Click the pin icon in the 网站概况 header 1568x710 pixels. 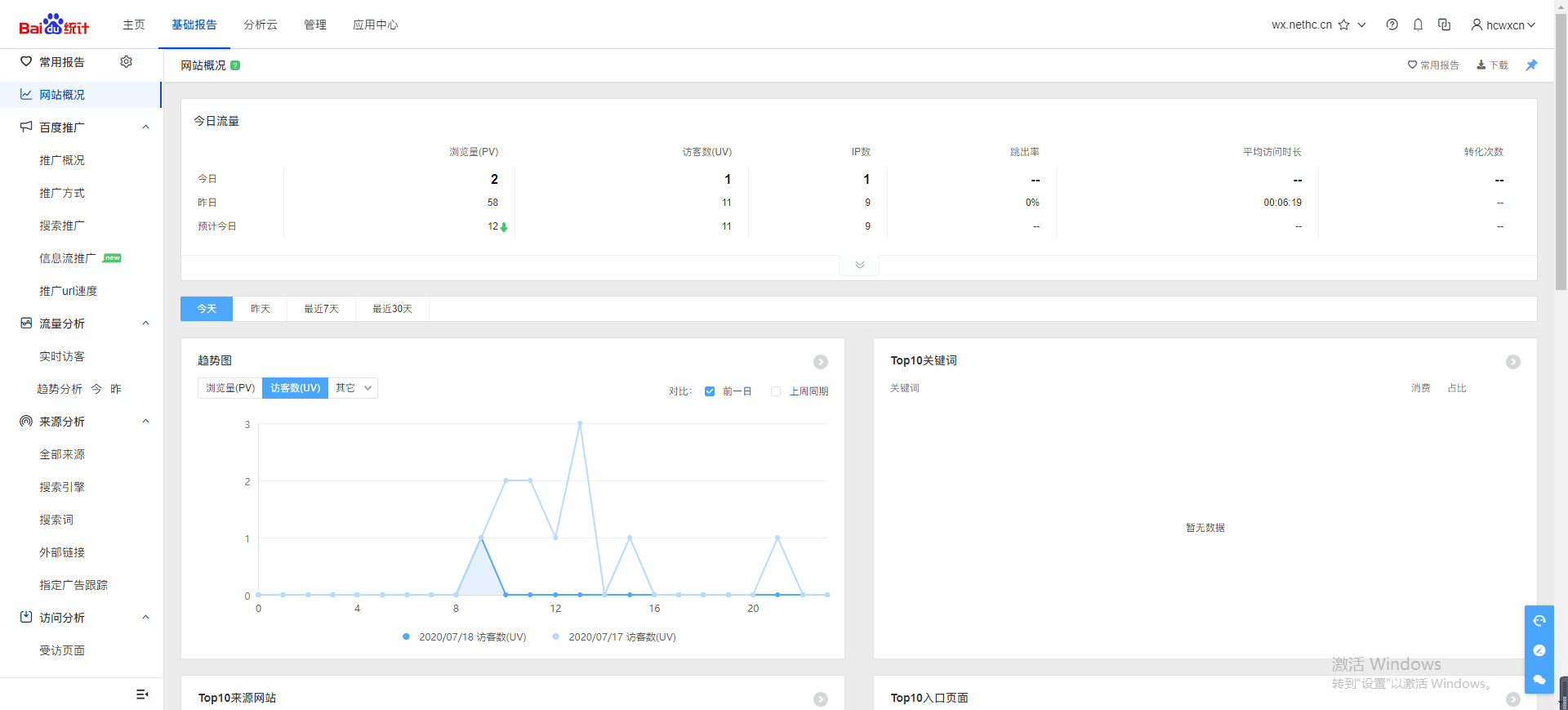coord(1531,65)
